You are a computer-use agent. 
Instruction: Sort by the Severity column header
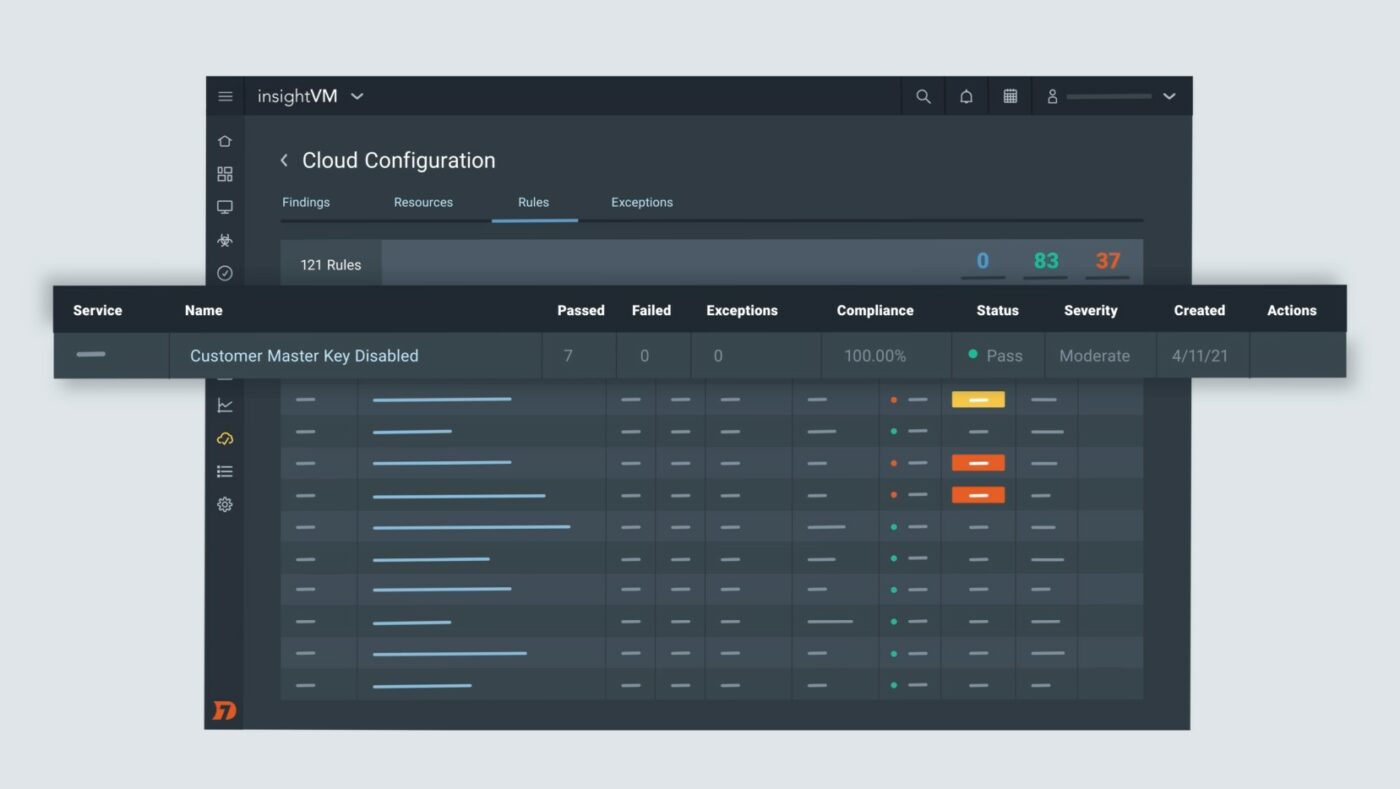(x=1090, y=310)
